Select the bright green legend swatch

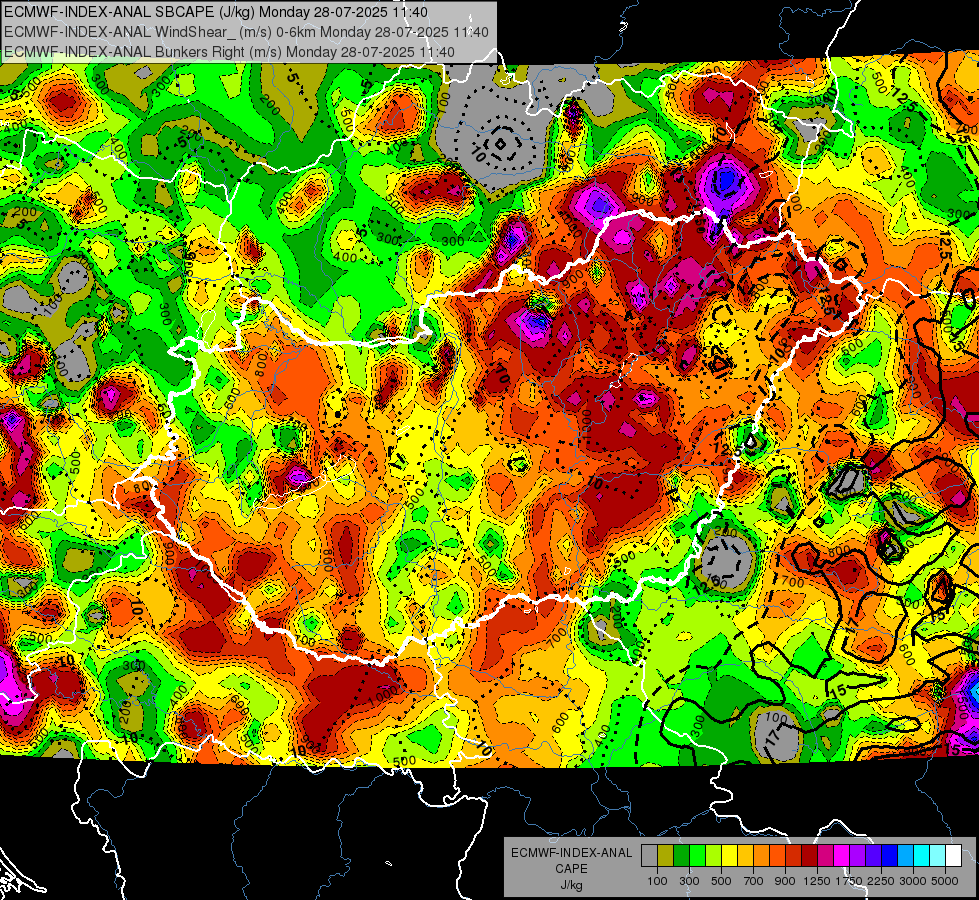point(697,856)
